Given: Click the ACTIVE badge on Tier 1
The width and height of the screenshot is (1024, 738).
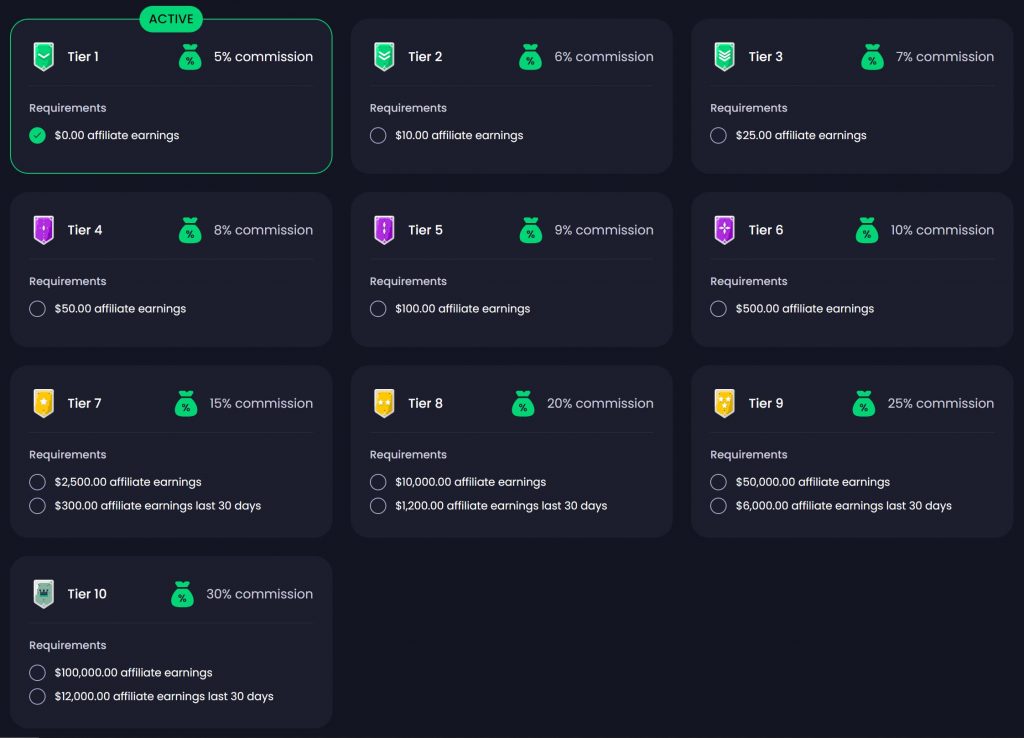Looking at the screenshot, I should click(x=170, y=18).
